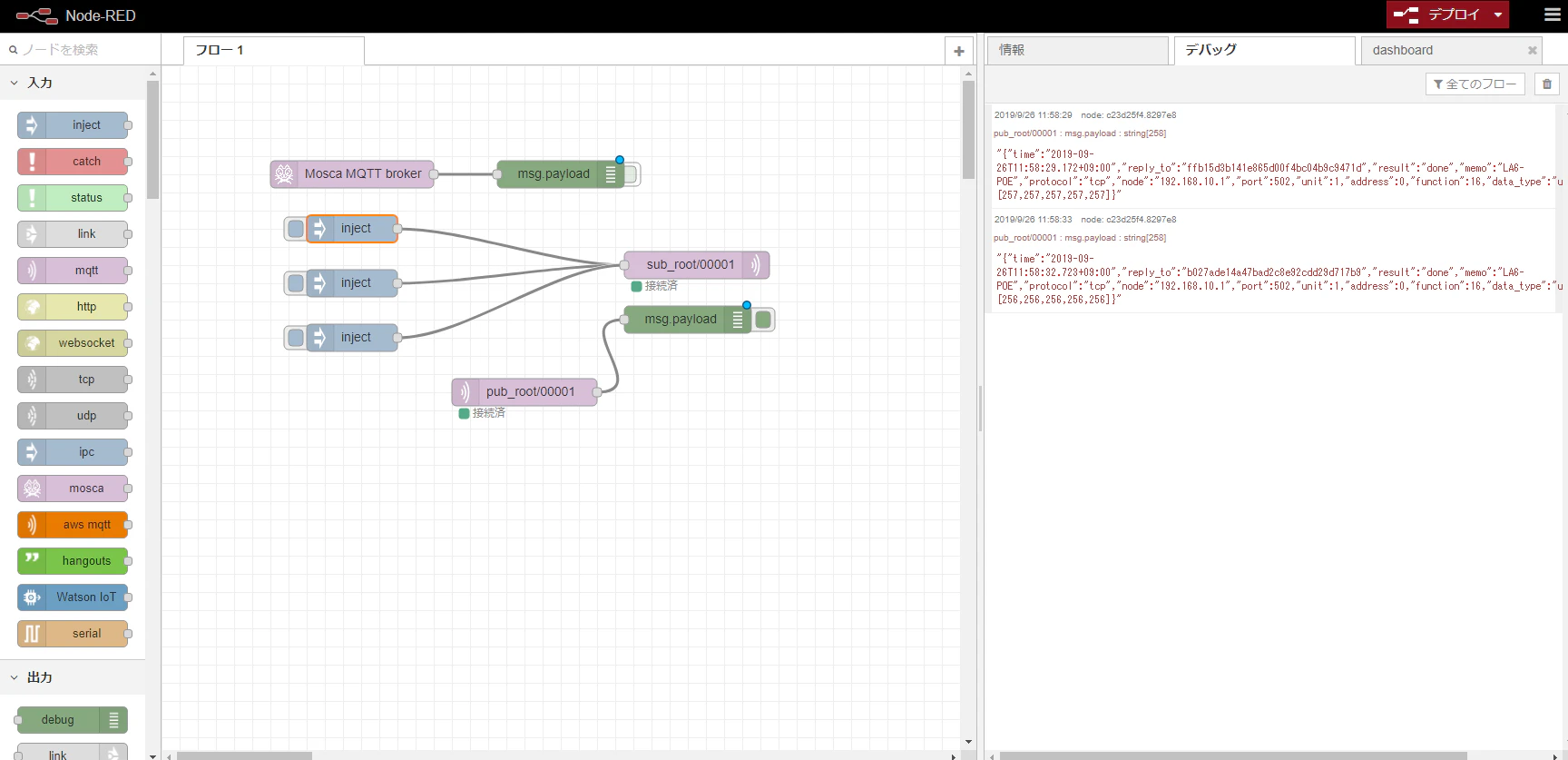Select the フロー 1 workspace tab
1568x760 pixels.
273,51
